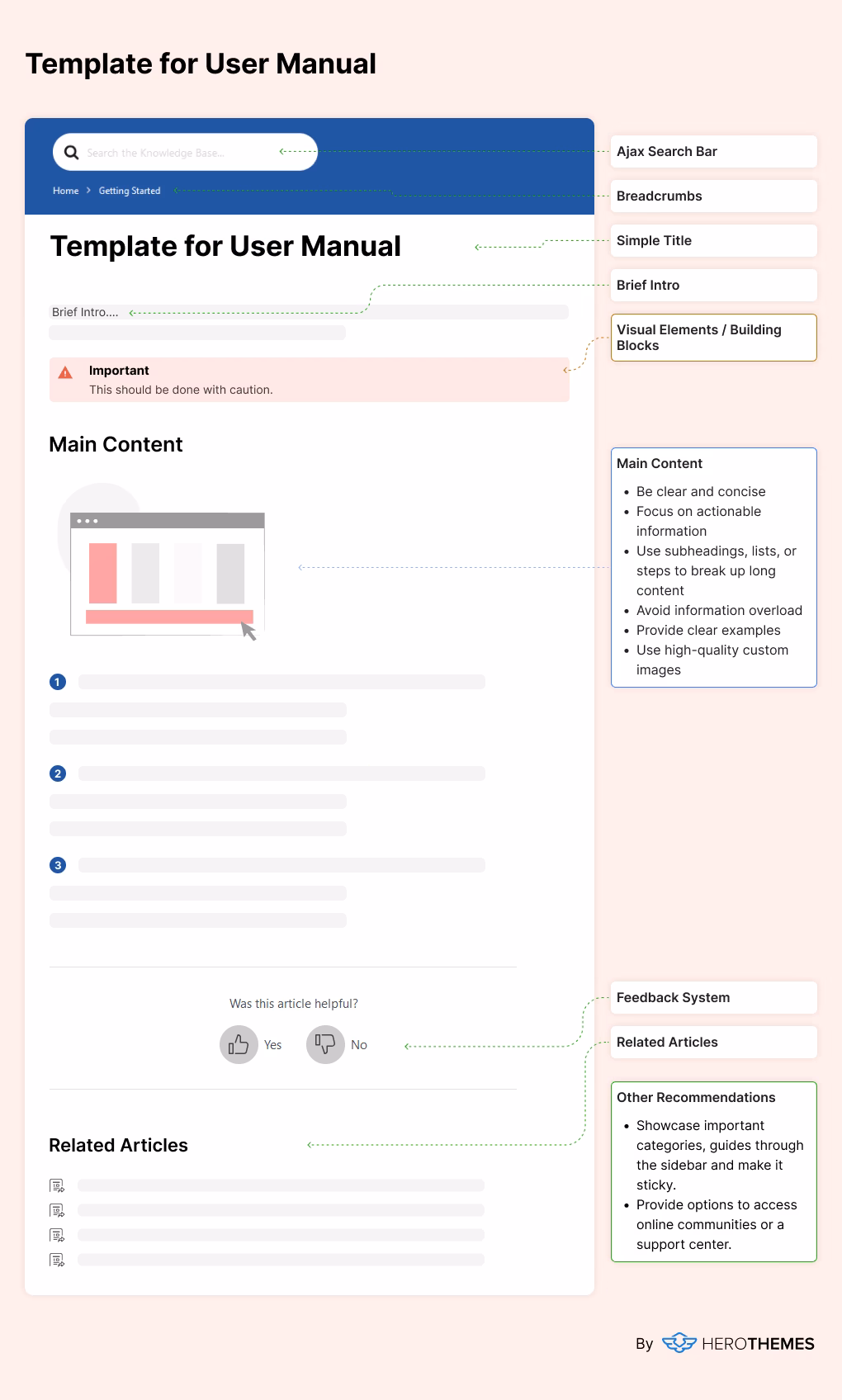Click the Important notice heading
The image size is (842, 1400).
tap(119, 371)
